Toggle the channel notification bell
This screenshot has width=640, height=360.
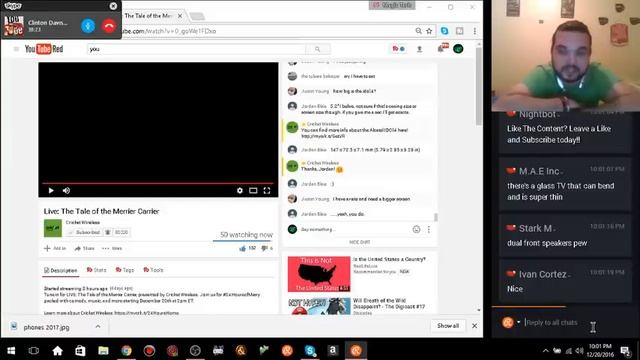pos(108,232)
